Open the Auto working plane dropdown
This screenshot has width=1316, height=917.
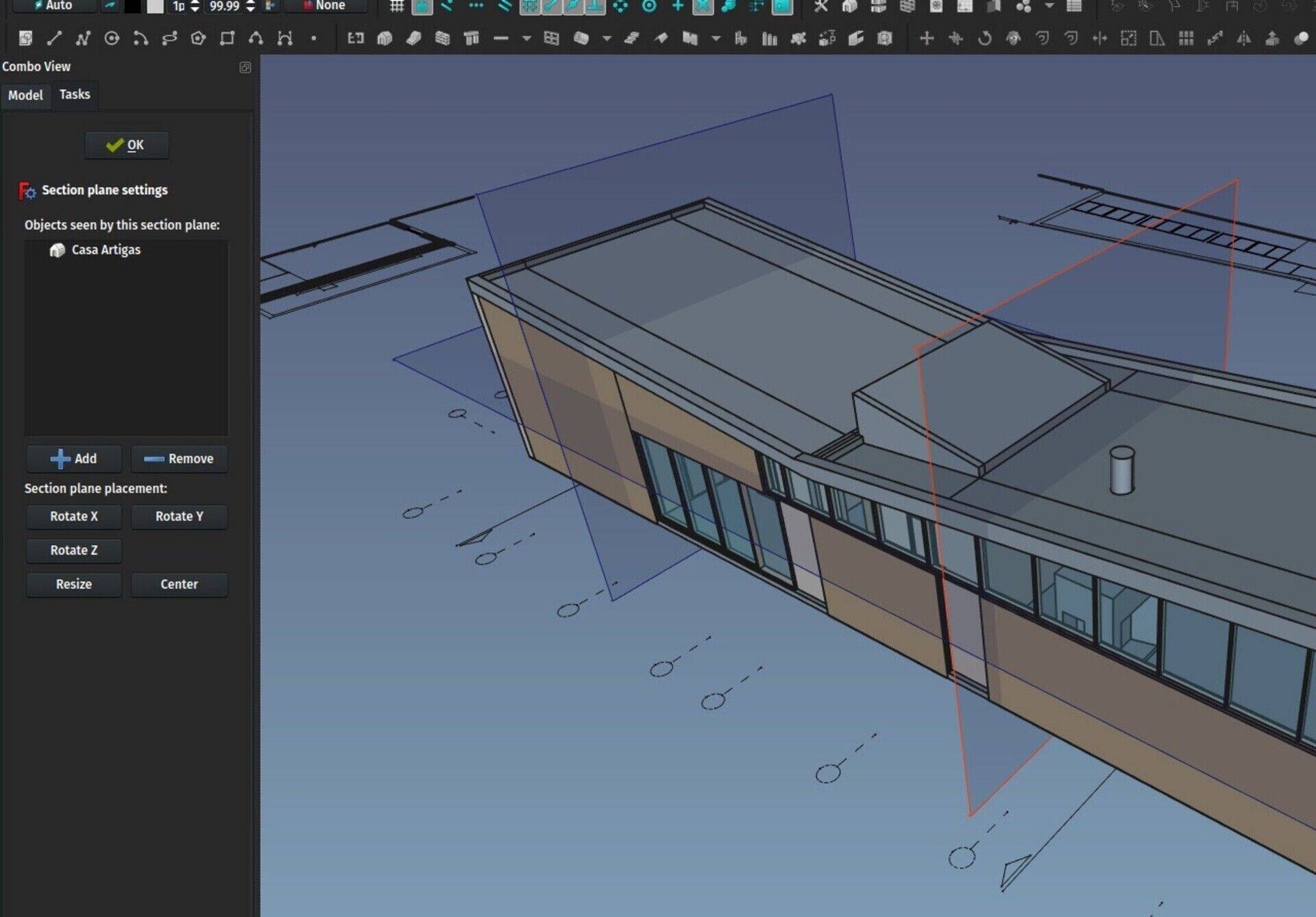(53, 5)
